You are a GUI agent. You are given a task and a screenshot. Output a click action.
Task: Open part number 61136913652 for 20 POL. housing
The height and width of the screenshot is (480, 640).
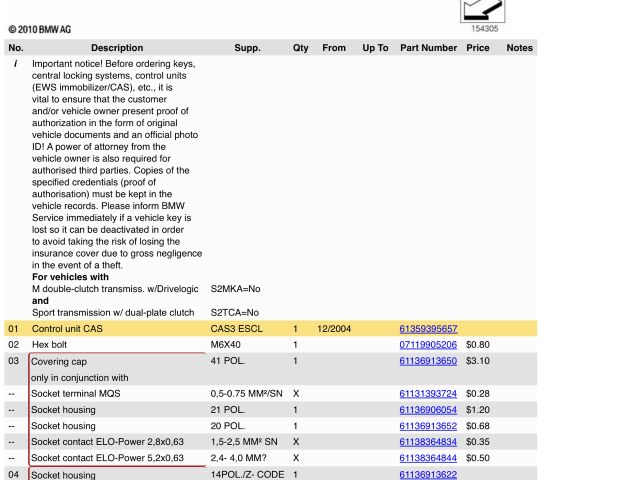428,426
